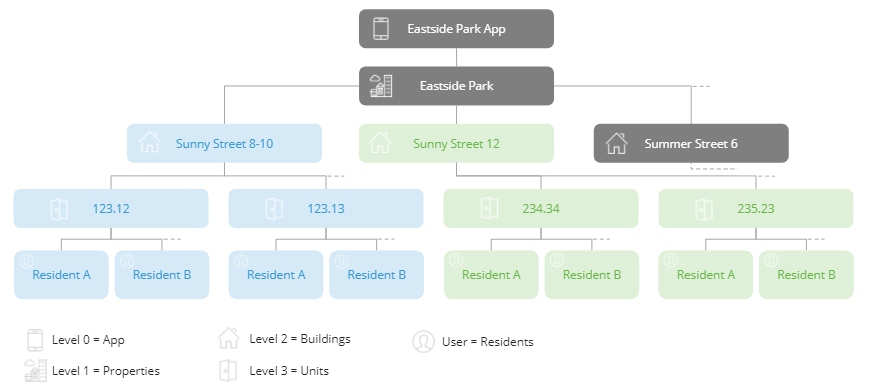Click the house icon in Sunny Street 12

tap(380, 143)
